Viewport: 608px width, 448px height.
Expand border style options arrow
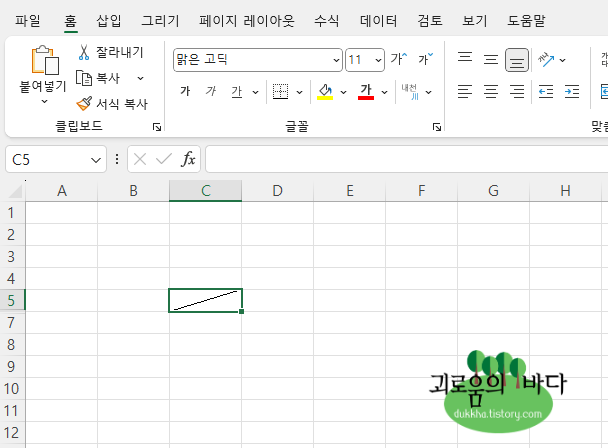[299, 92]
